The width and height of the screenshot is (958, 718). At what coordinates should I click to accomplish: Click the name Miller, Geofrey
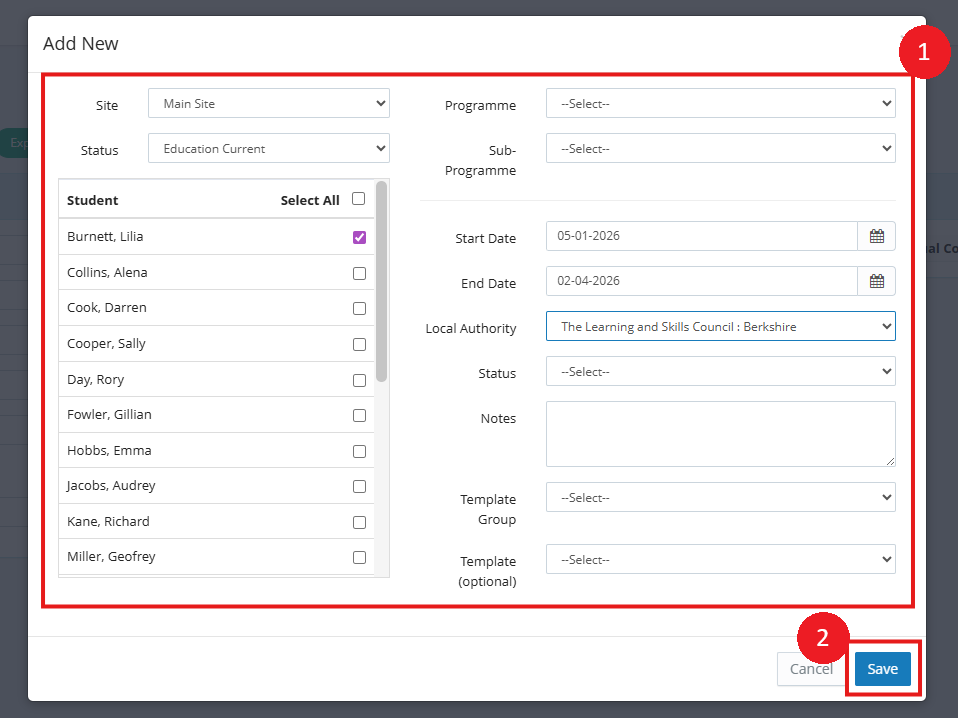point(111,556)
